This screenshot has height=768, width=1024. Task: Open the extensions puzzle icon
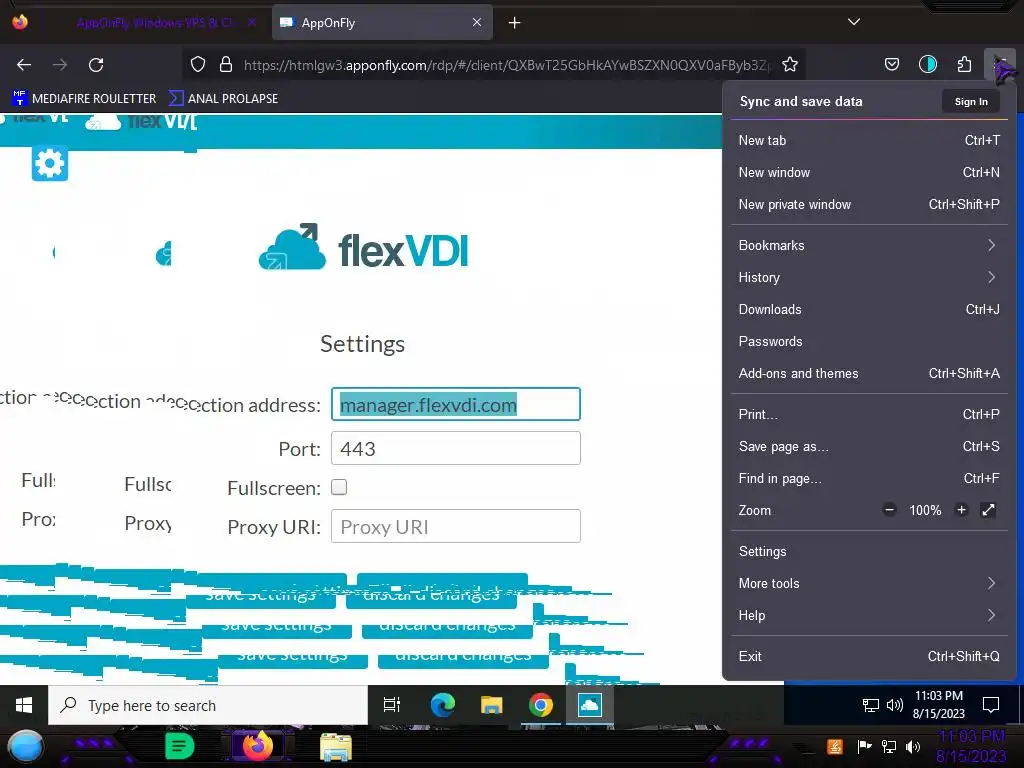pyautogui.click(x=964, y=64)
